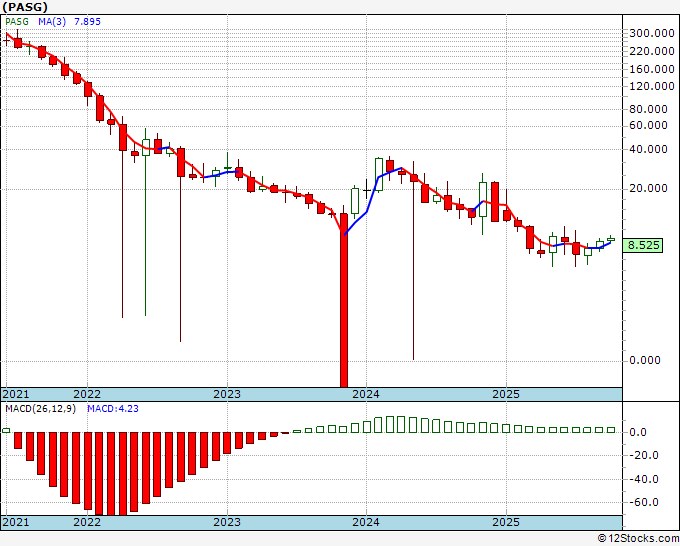Image resolution: width=680 pixels, height=546 pixels.
Task: Click the MACD:4.23 value label
Action: click(x=113, y=409)
